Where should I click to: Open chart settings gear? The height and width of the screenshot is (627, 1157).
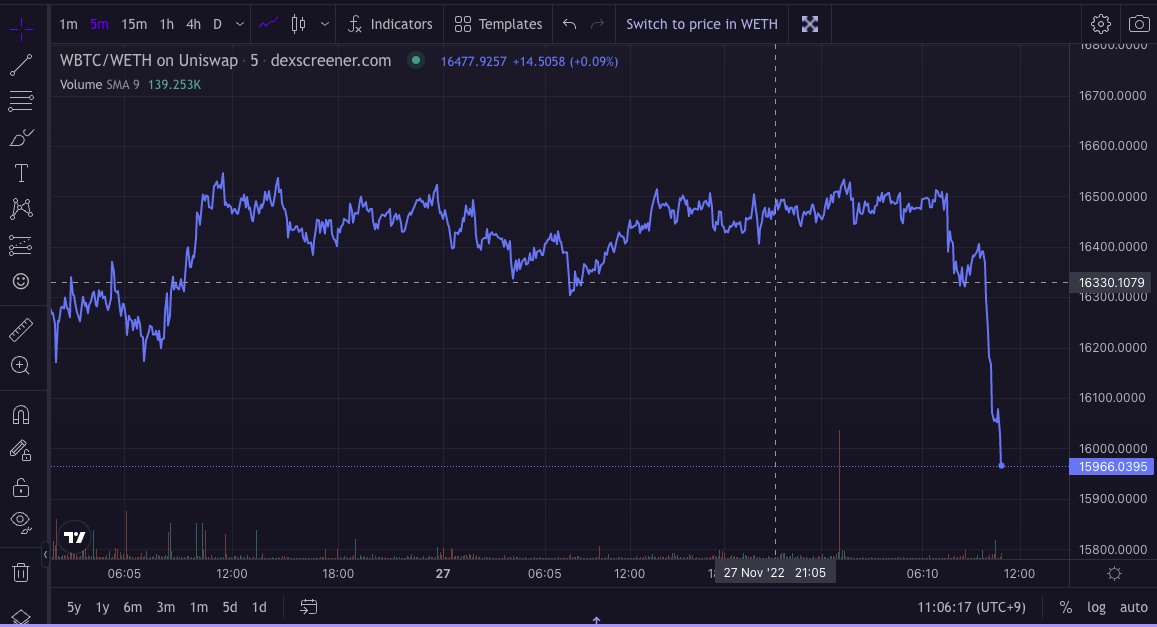pos(1100,24)
